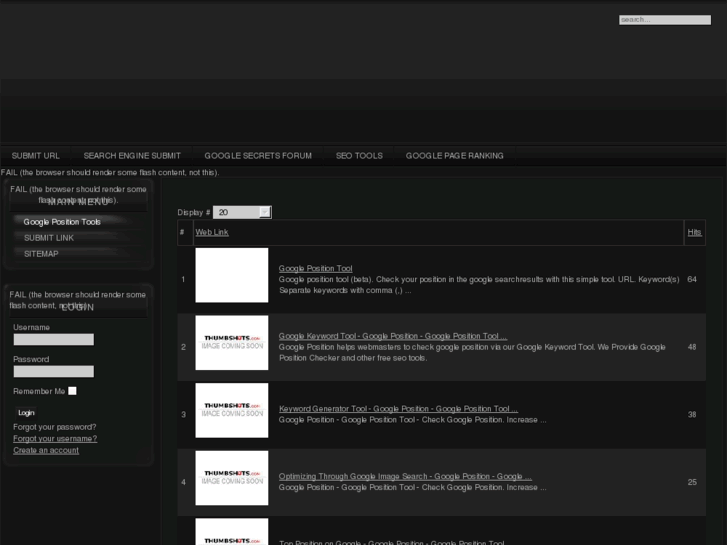Open Forgot your username link
The width and height of the screenshot is (727, 545).
click(x=55, y=439)
